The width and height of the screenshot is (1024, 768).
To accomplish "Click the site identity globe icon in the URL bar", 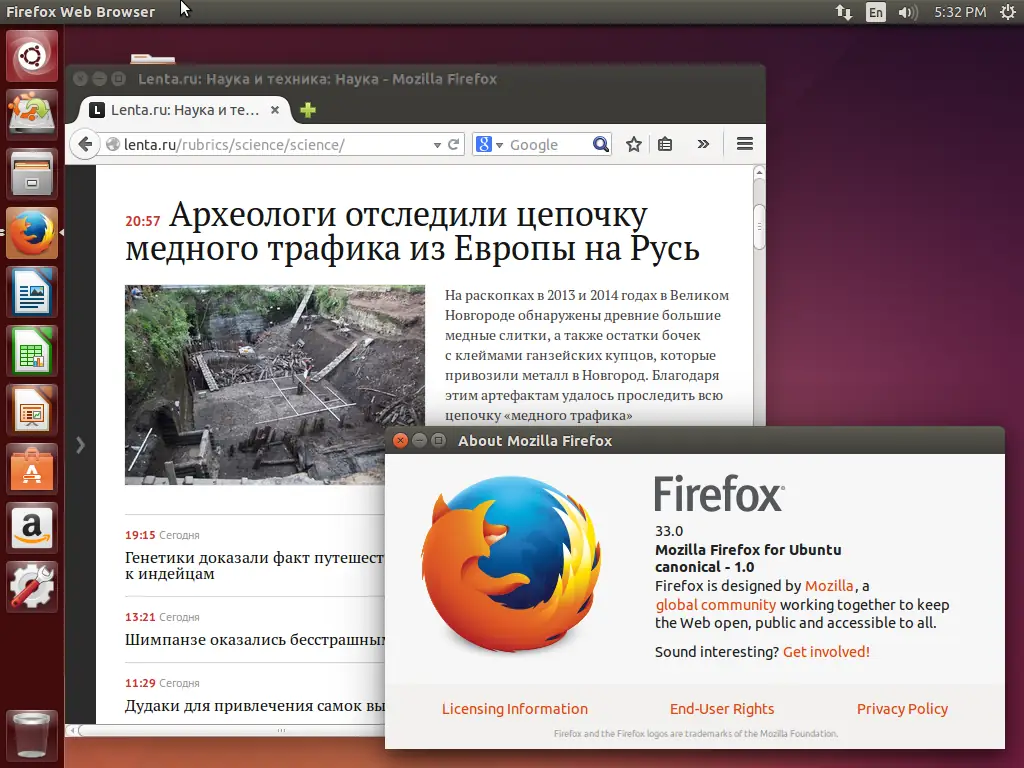I will 113,144.
